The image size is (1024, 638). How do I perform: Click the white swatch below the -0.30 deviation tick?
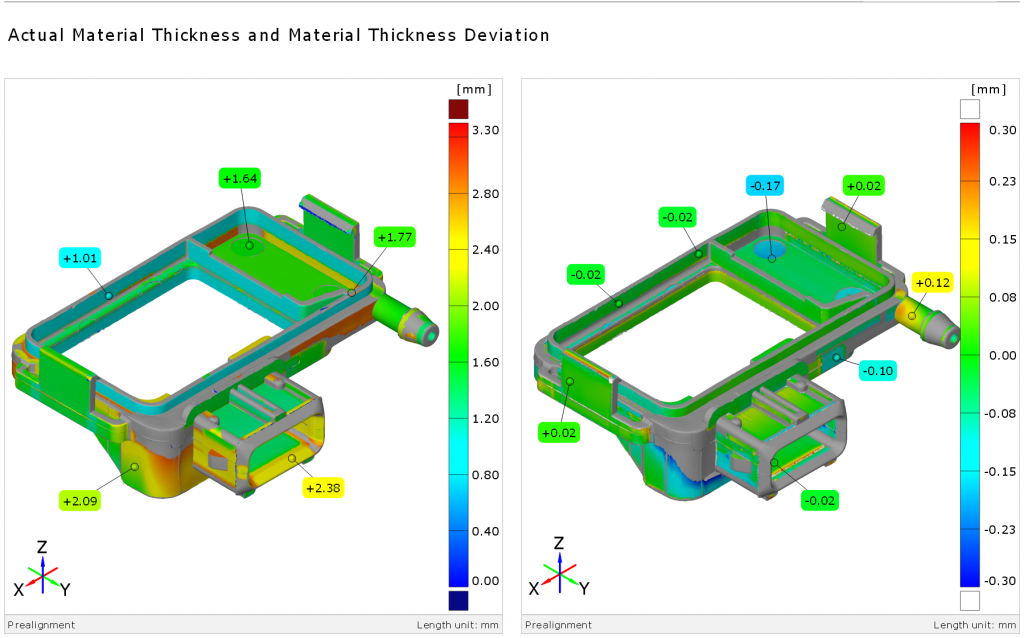970,600
